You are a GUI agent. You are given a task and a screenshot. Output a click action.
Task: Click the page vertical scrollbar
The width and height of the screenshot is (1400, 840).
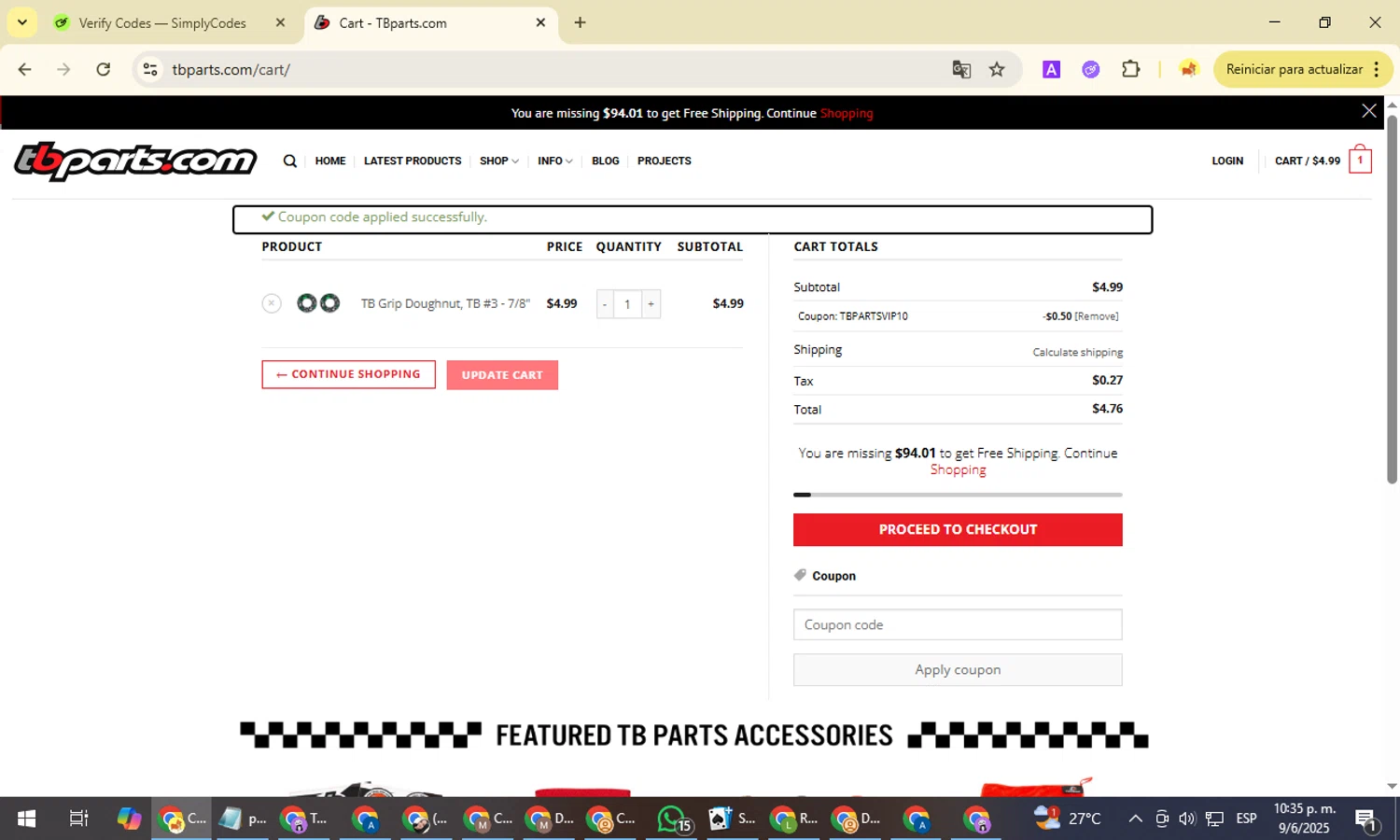tap(1392, 299)
